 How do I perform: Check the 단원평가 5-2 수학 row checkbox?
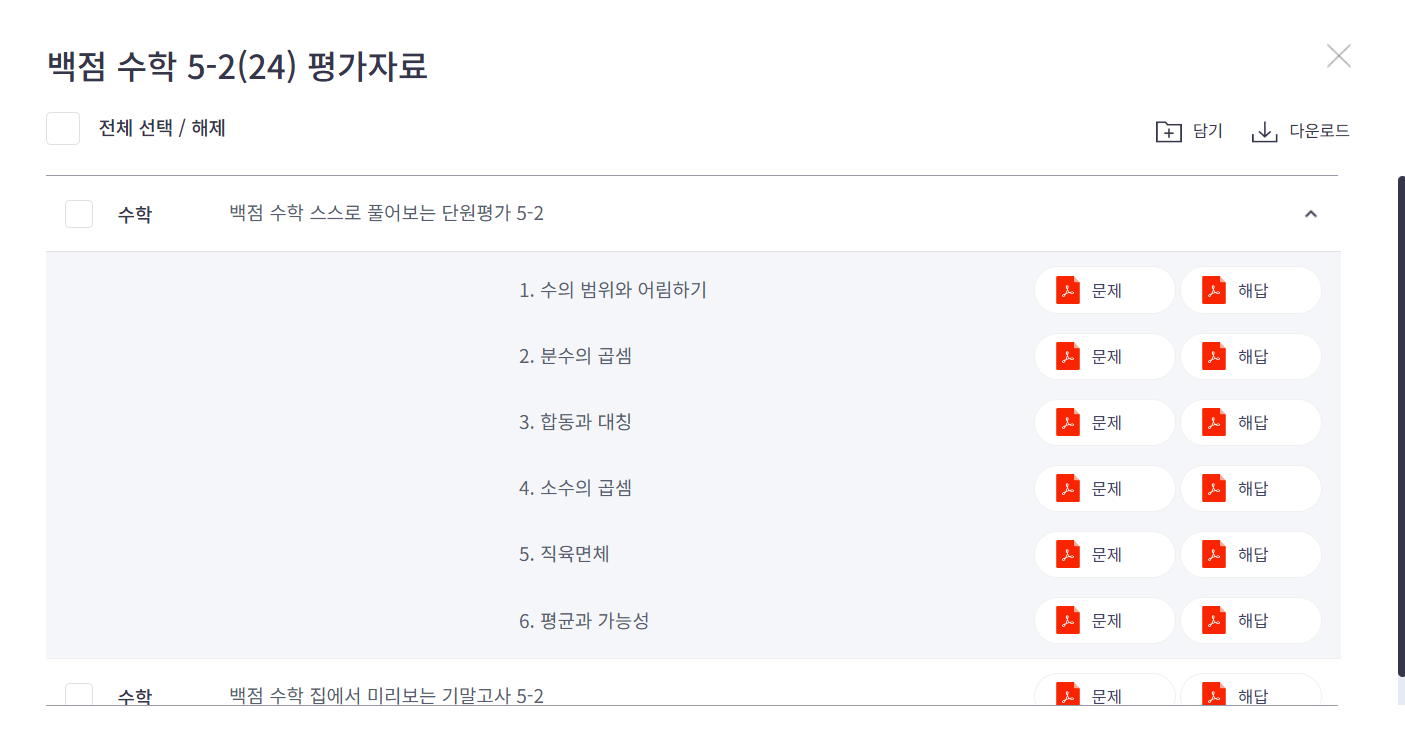[x=79, y=213]
